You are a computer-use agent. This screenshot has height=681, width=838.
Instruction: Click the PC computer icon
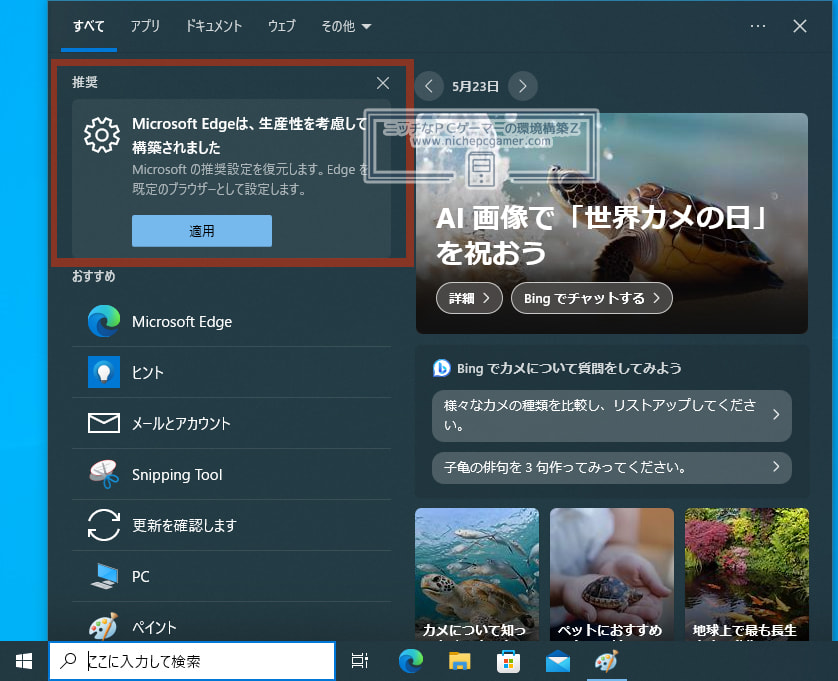(x=105, y=576)
